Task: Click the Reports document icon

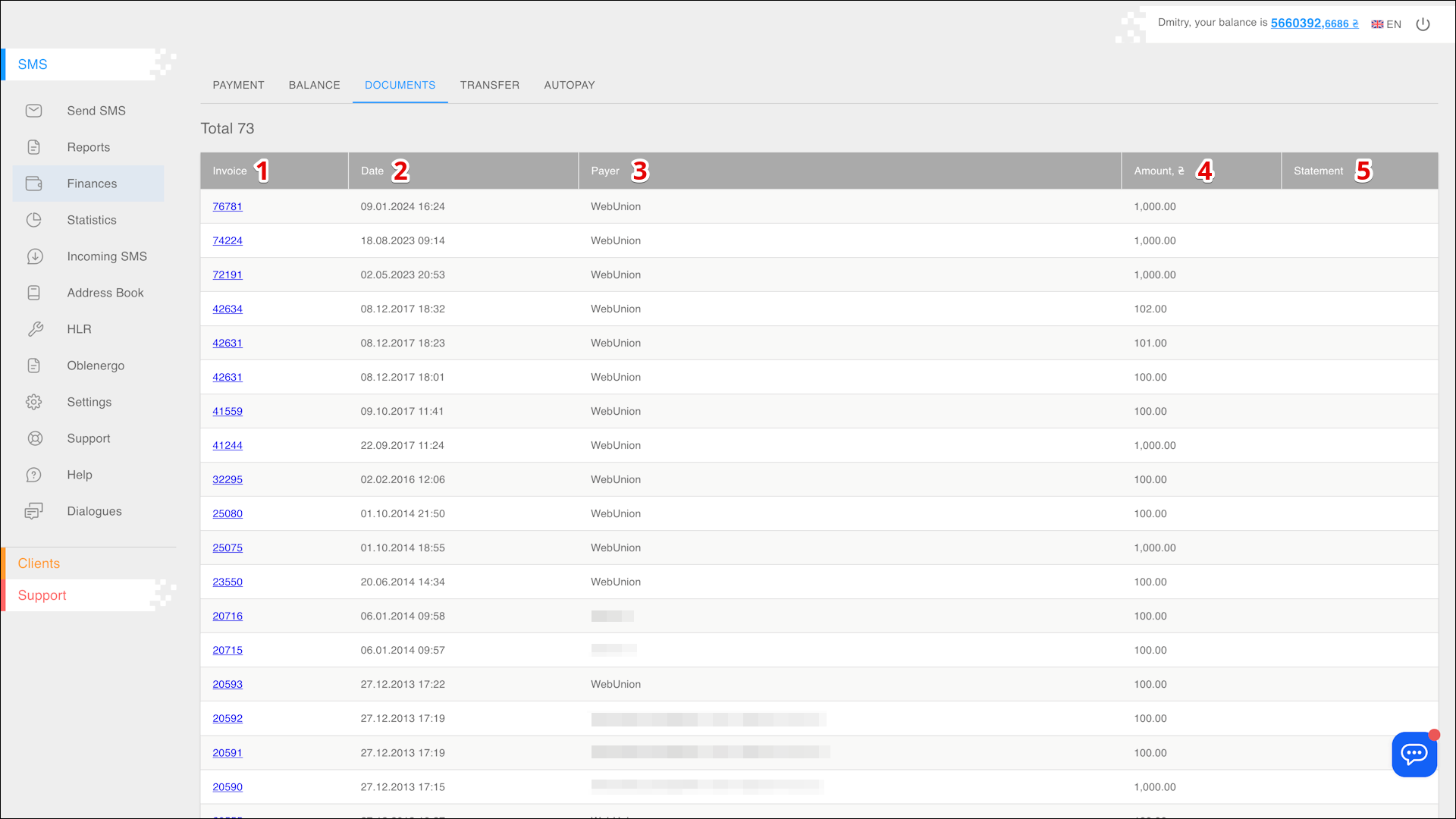Action: 34,147
